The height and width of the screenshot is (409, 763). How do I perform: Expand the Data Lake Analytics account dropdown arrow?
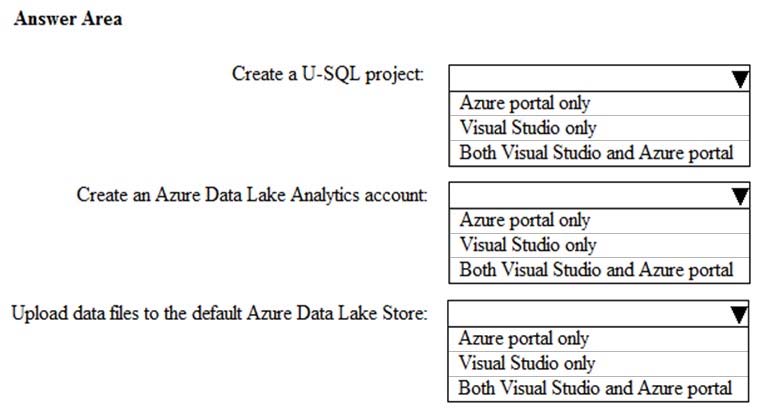(740, 196)
